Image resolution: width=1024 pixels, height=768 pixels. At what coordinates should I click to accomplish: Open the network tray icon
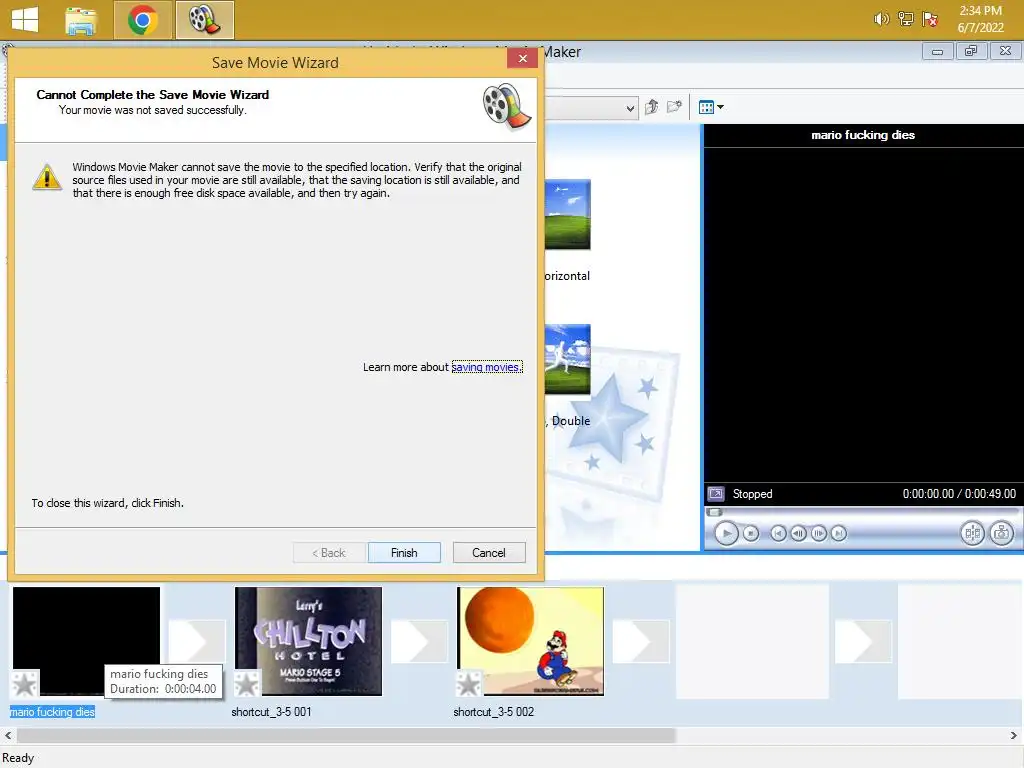point(906,19)
